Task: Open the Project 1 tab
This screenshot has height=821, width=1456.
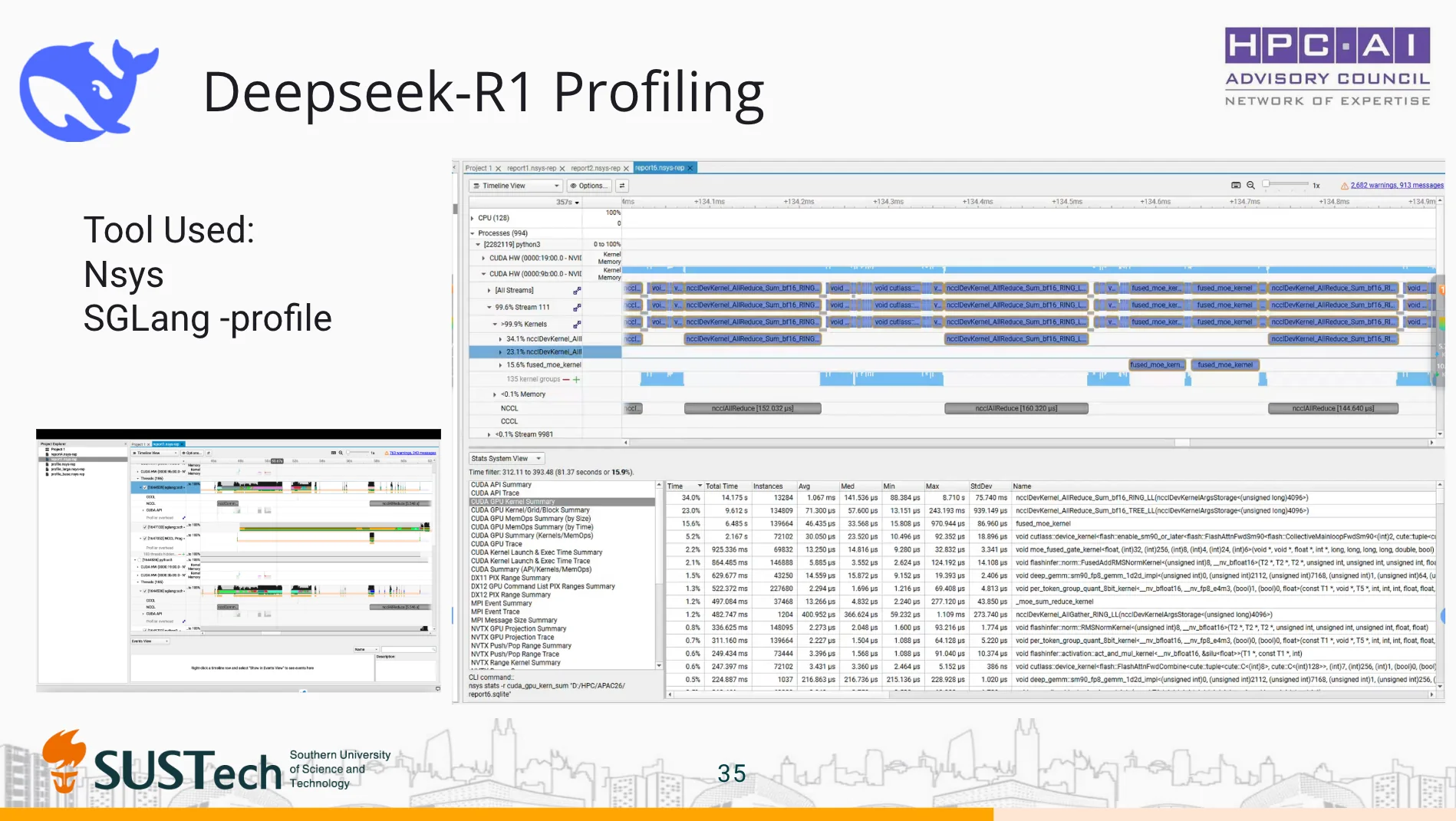Action: pos(478,169)
